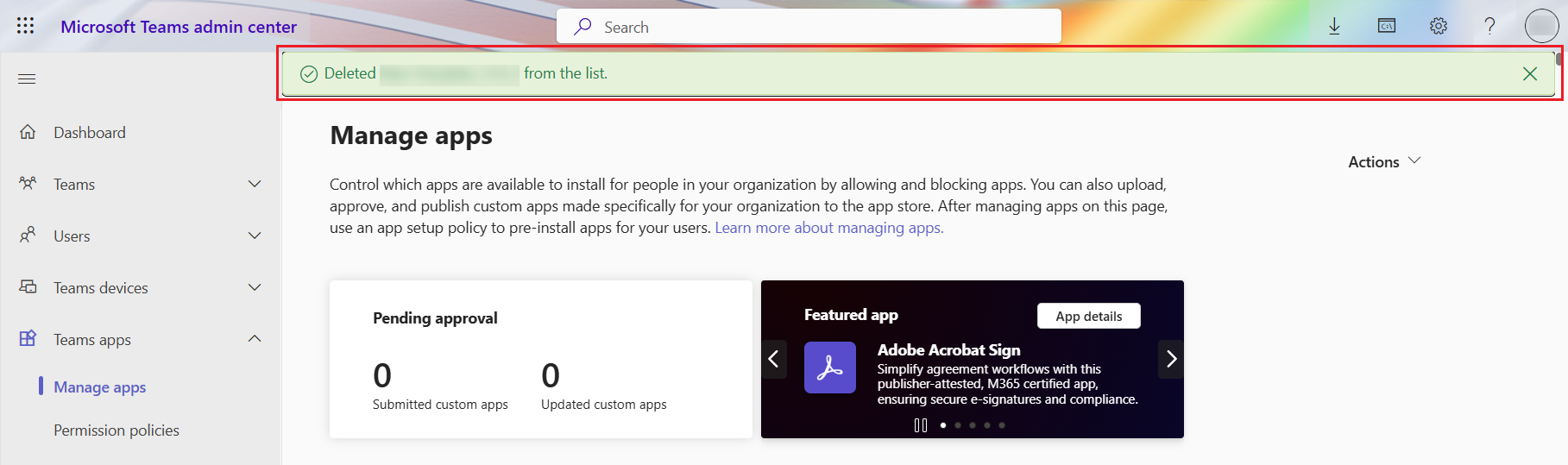Collapse the hamburger navigation menu
The height and width of the screenshot is (465, 1568).
tap(27, 79)
